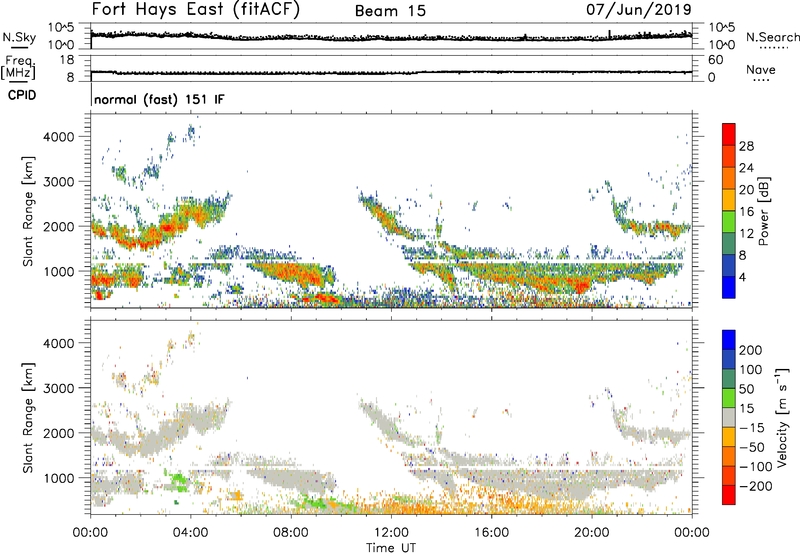Click the 'Slant Range [km]' label of power panel
The height and width of the screenshot is (554, 800).
point(28,211)
